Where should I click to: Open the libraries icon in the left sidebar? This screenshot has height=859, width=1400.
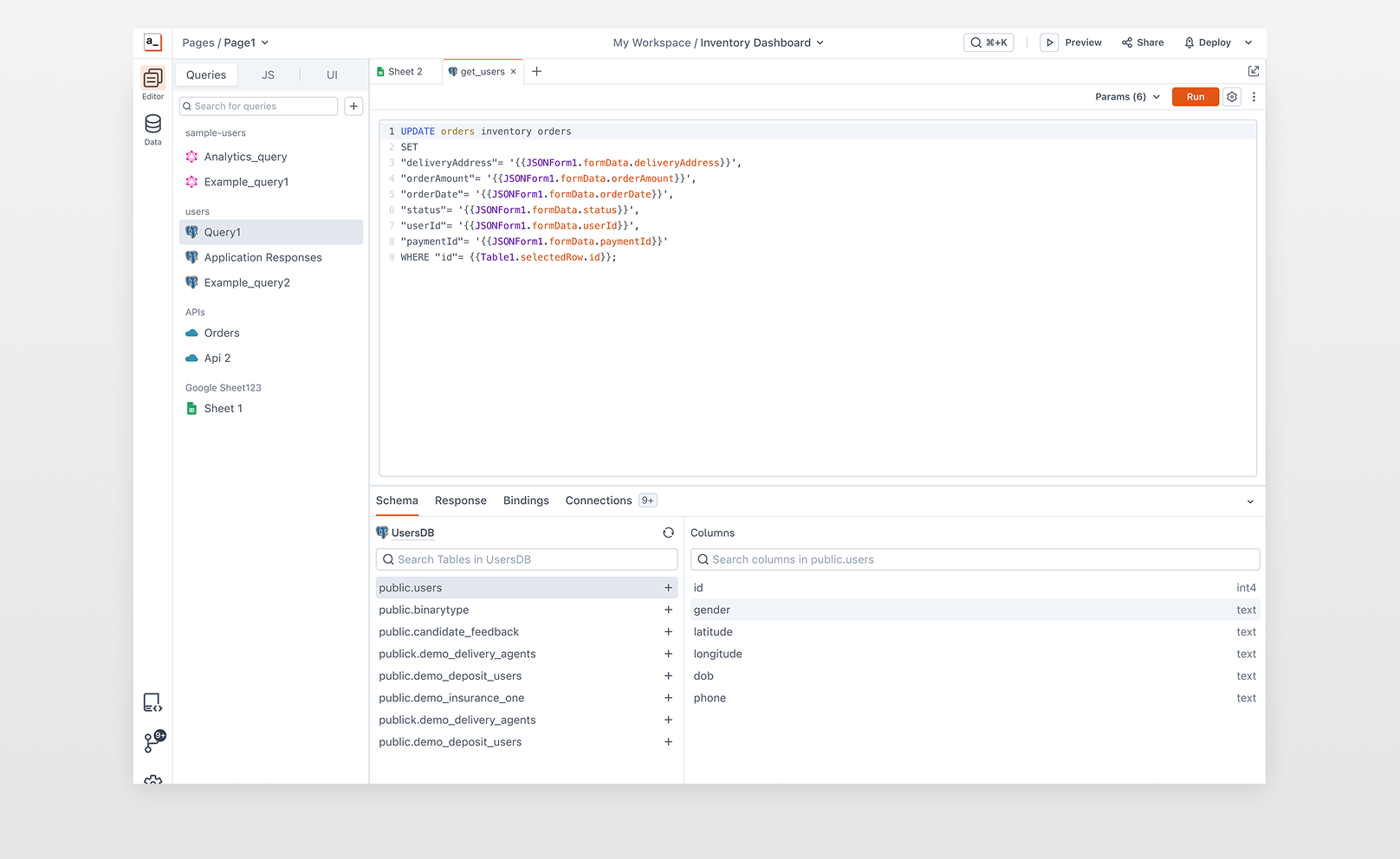pyautogui.click(x=152, y=702)
